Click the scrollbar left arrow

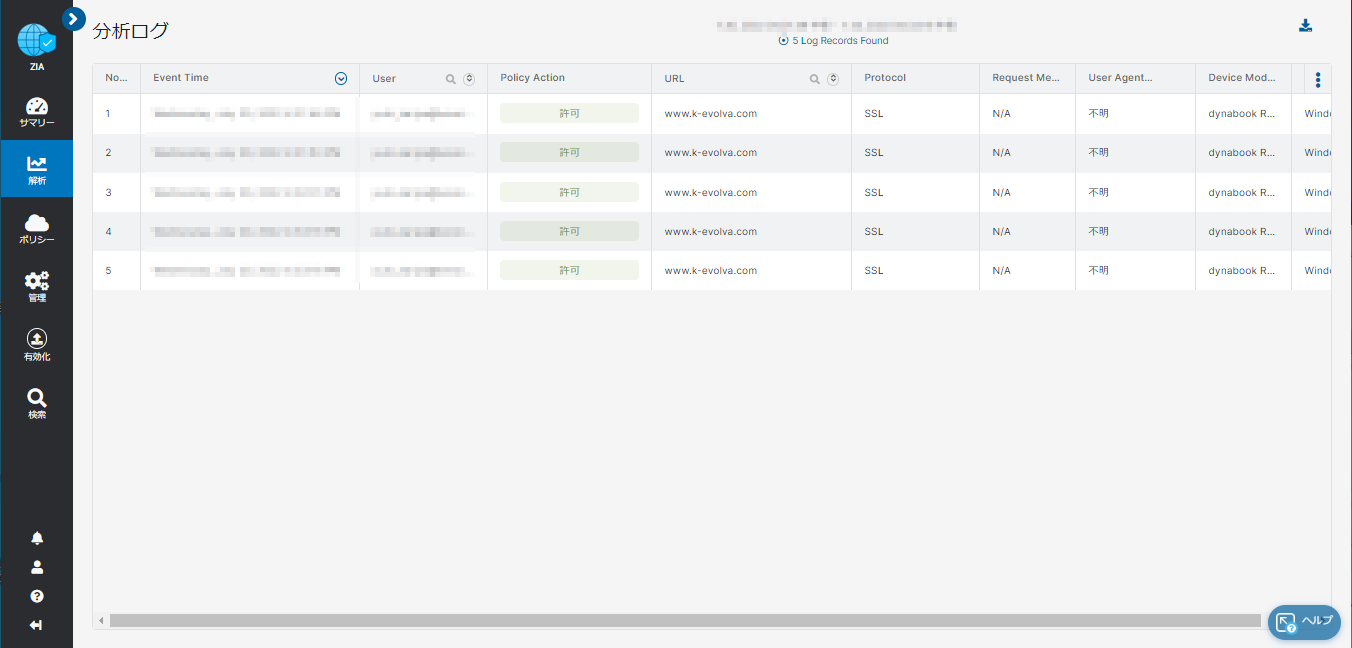pos(100,621)
